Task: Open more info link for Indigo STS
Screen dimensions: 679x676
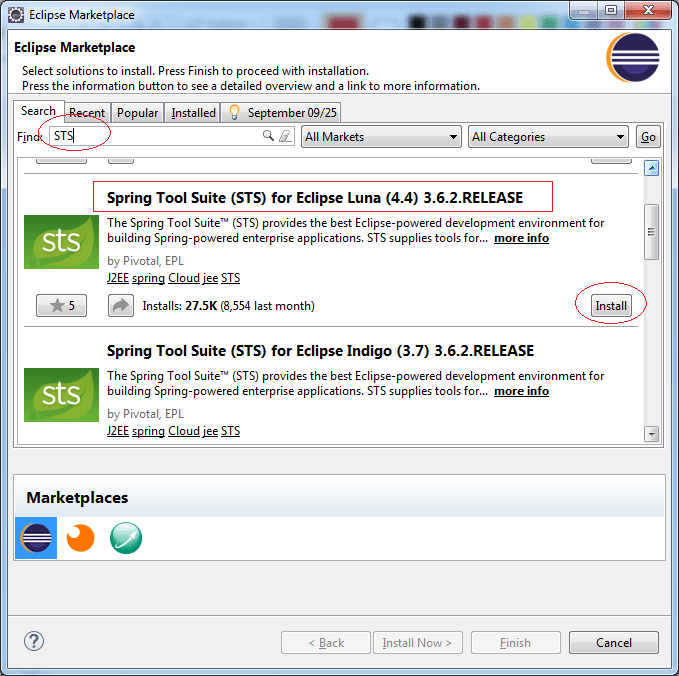Action: pyautogui.click(x=521, y=391)
